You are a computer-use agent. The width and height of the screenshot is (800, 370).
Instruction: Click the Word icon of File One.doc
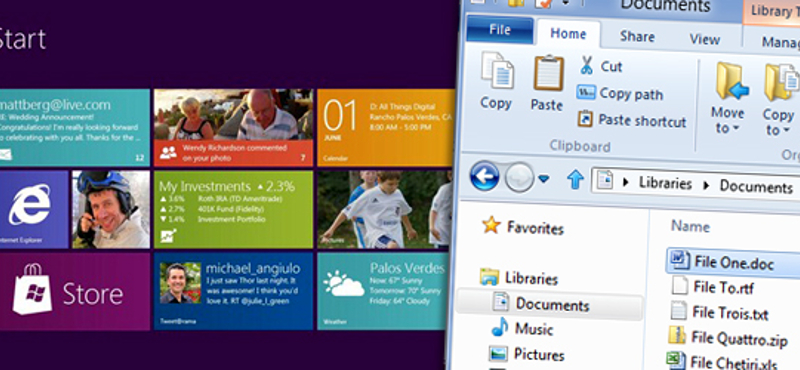pos(679,259)
